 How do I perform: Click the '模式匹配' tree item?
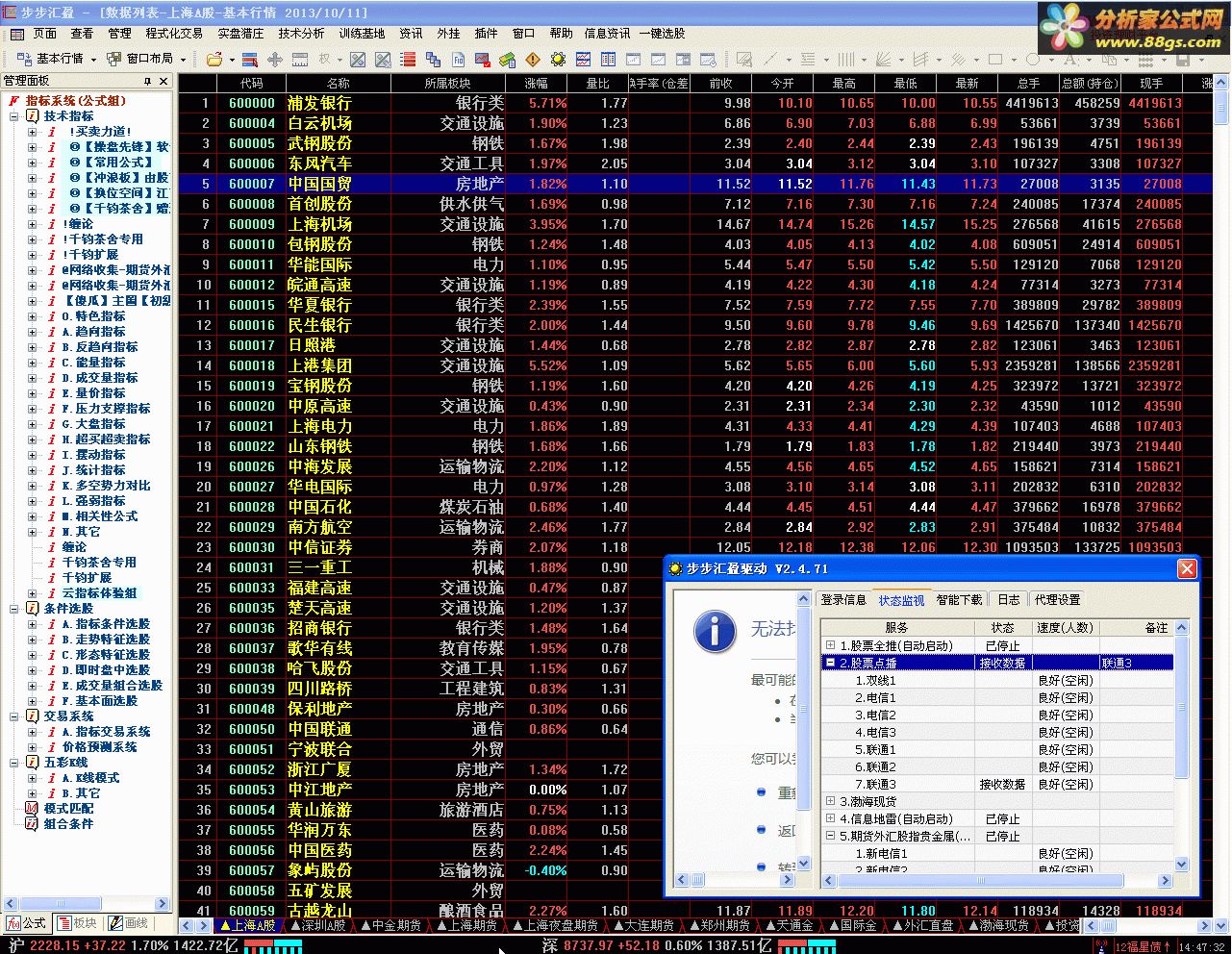pyautogui.click(x=68, y=809)
